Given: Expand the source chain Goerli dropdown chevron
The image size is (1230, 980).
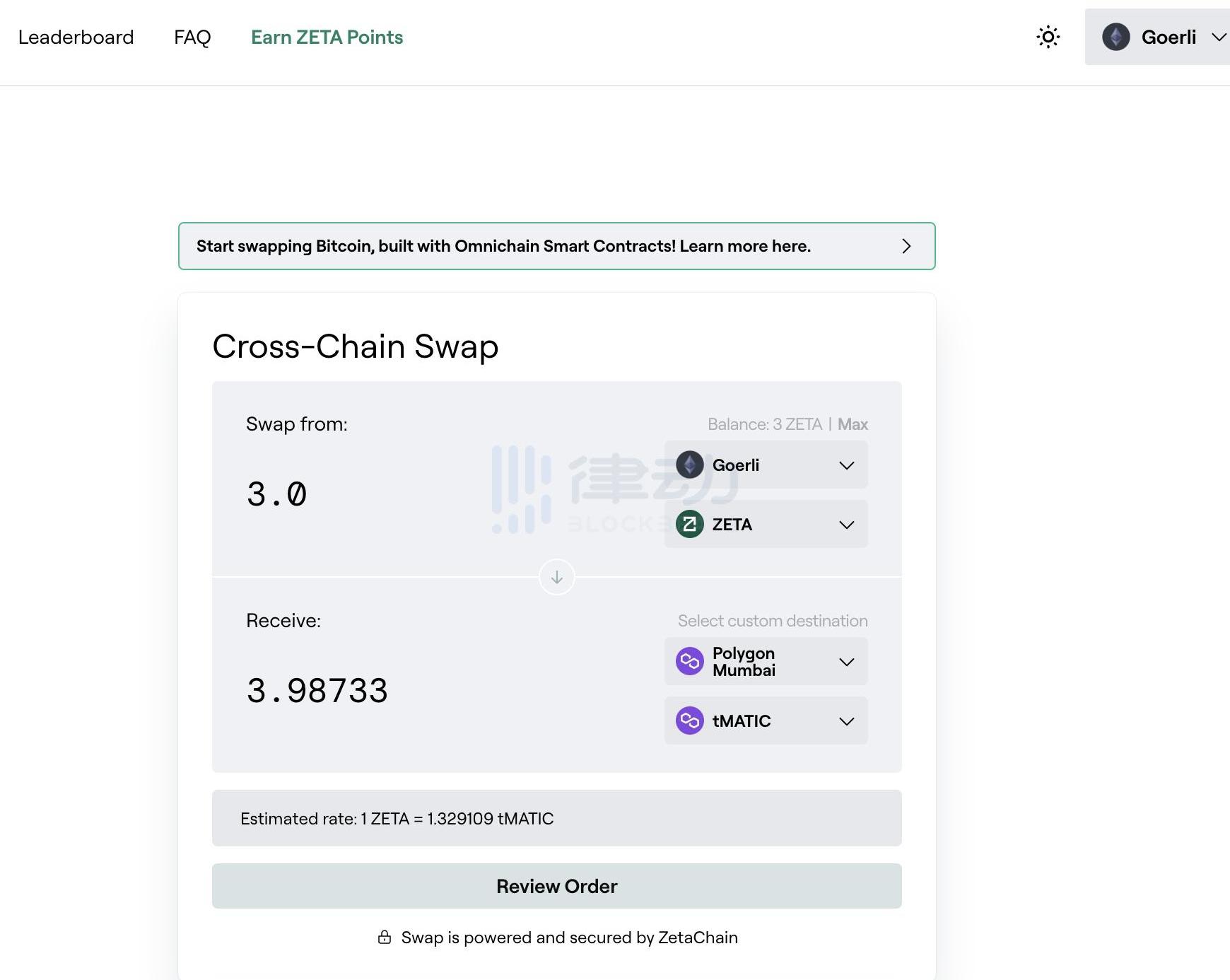Looking at the screenshot, I should click(846, 465).
